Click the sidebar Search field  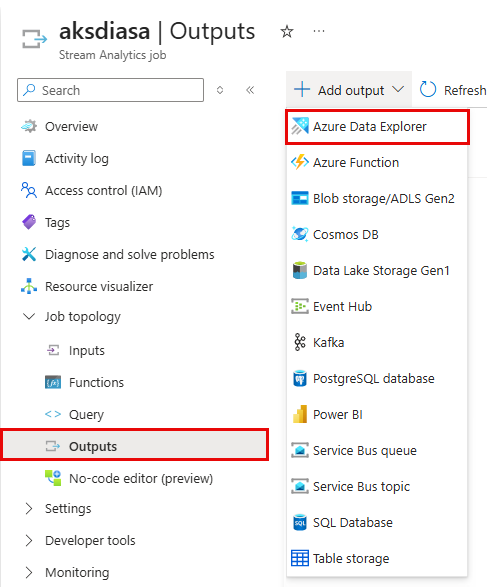point(110,90)
